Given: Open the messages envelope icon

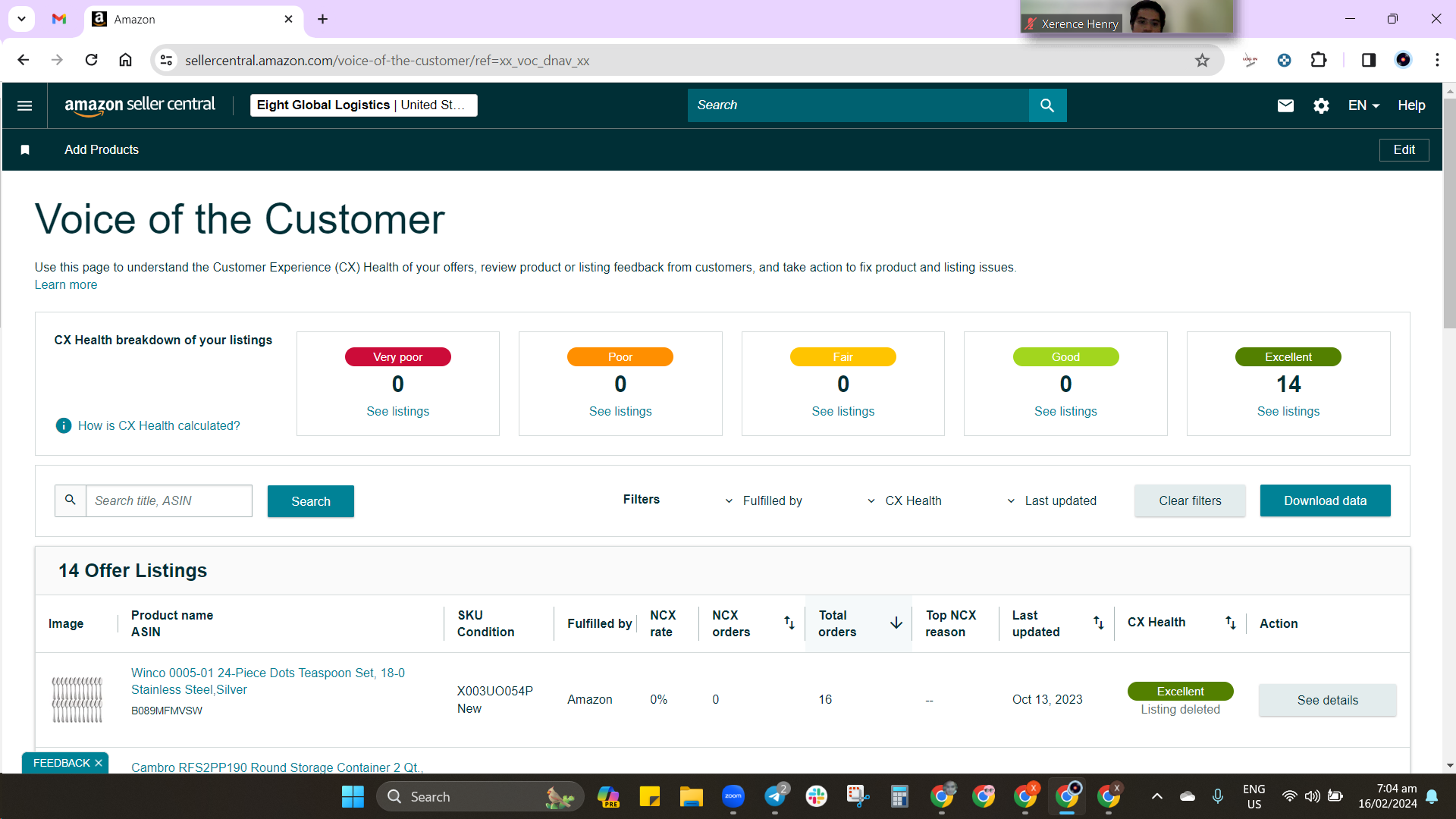Looking at the screenshot, I should coord(1285,105).
